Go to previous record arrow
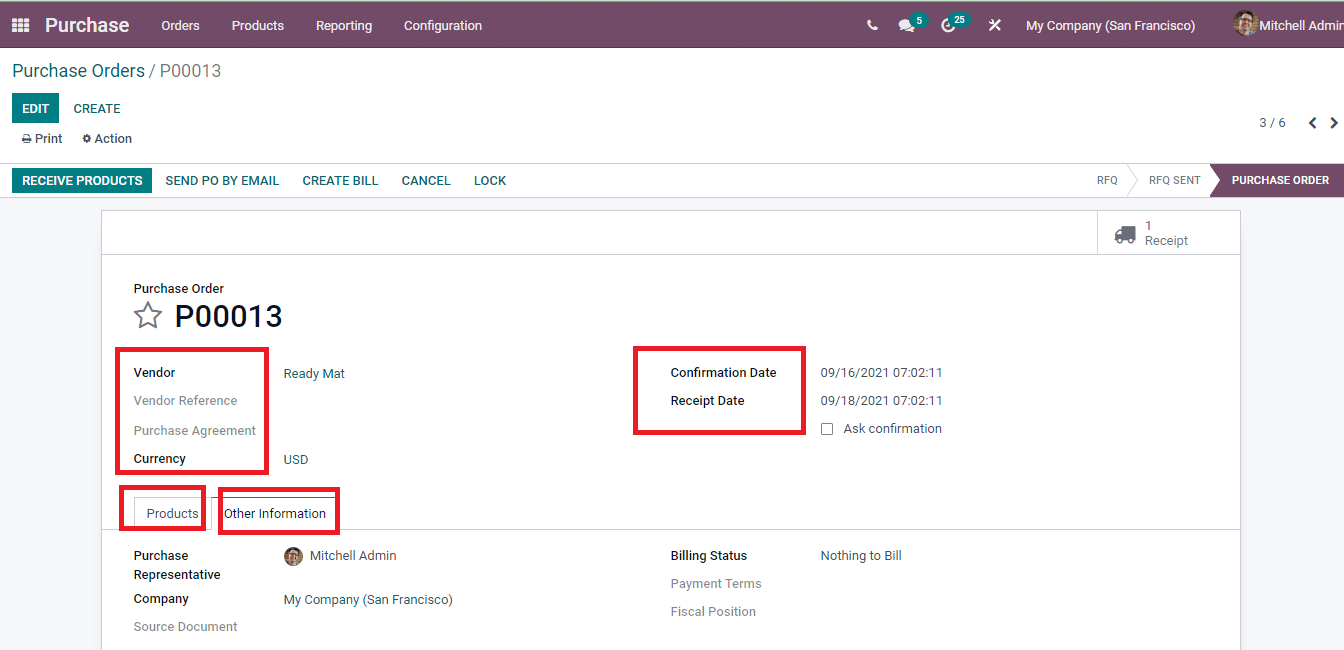Image resolution: width=1344 pixels, height=650 pixels. click(1312, 123)
